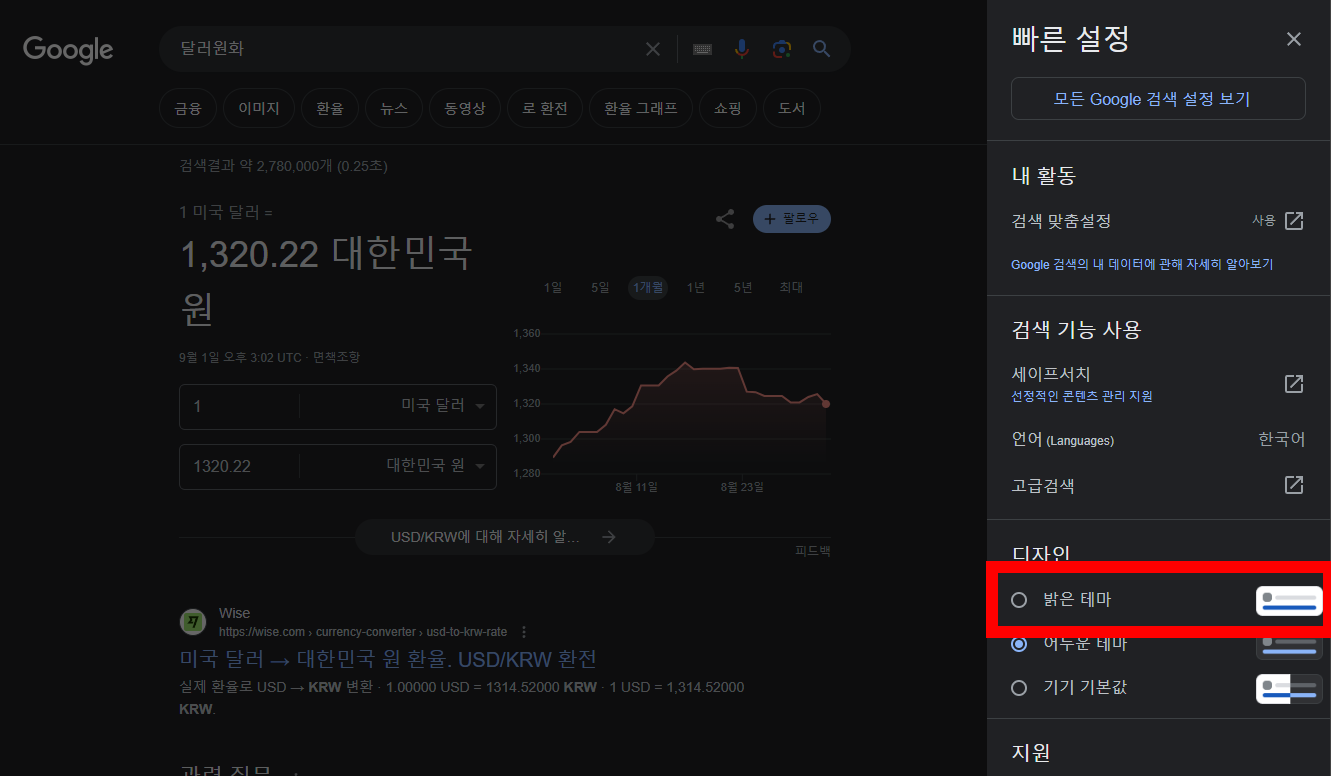The width and height of the screenshot is (1331, 776).
Task: Click the 세이프서치 row label
Action: pos(1051,375)
